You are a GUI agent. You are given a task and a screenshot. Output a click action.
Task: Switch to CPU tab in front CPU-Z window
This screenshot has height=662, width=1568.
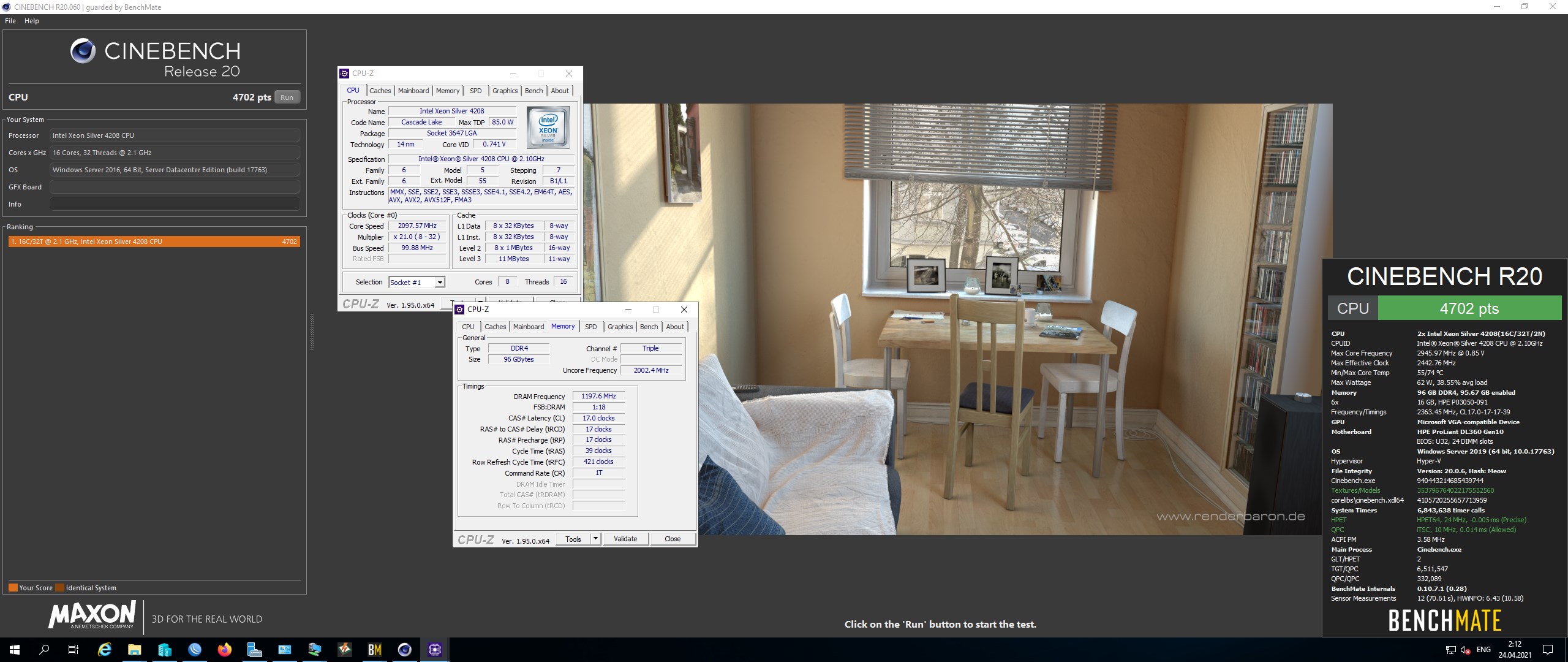468,327
